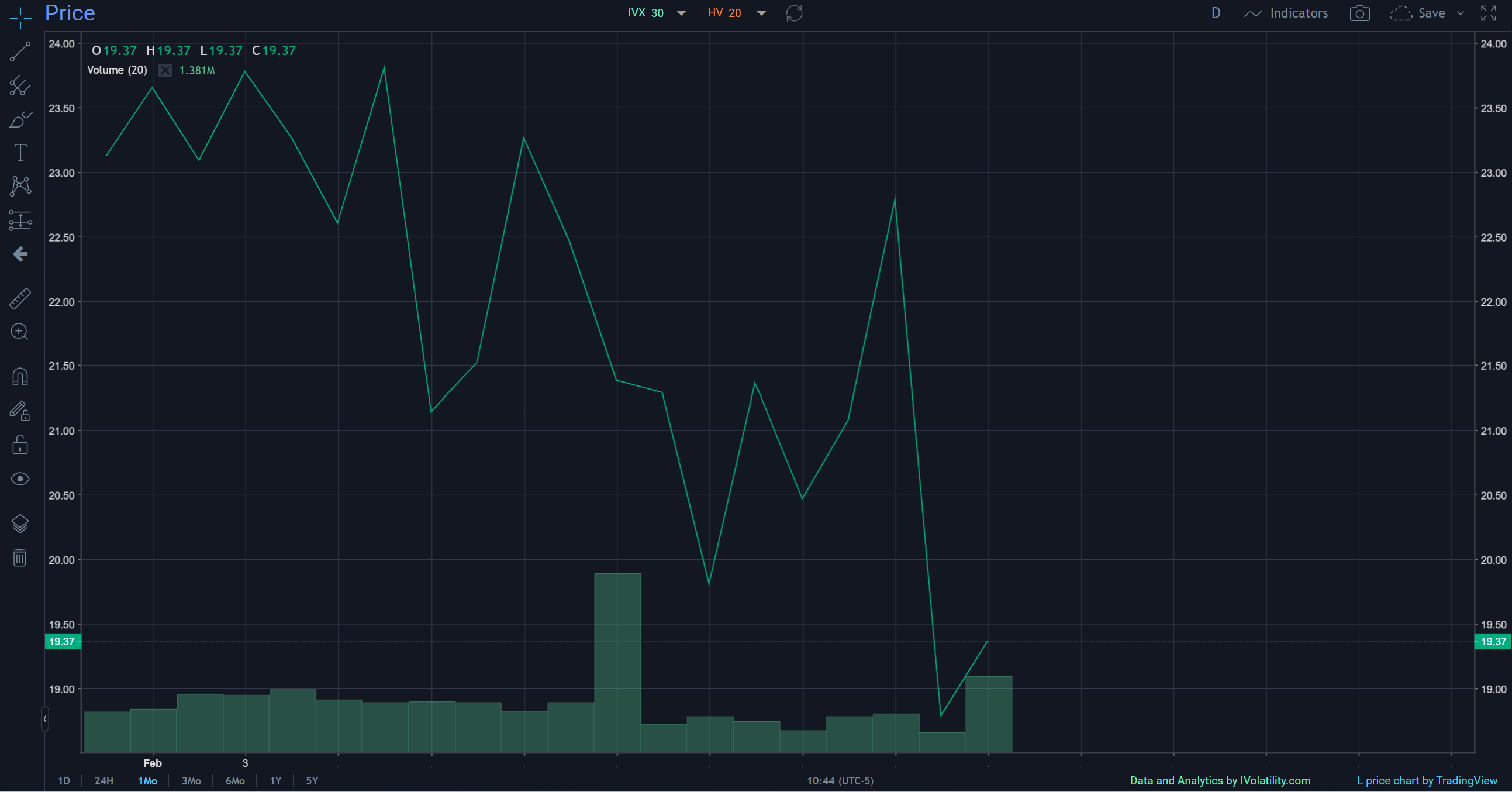Toggle lock all drawing tools
Image resolution: width=1512 pixels, height=792 pixels.
click(x=20, y=445)
